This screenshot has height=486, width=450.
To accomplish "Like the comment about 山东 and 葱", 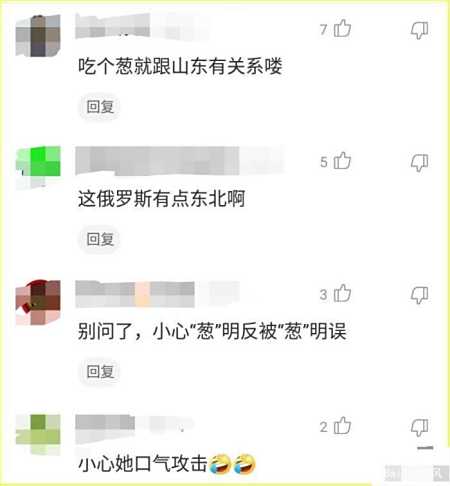I will (x=342, y=28).
